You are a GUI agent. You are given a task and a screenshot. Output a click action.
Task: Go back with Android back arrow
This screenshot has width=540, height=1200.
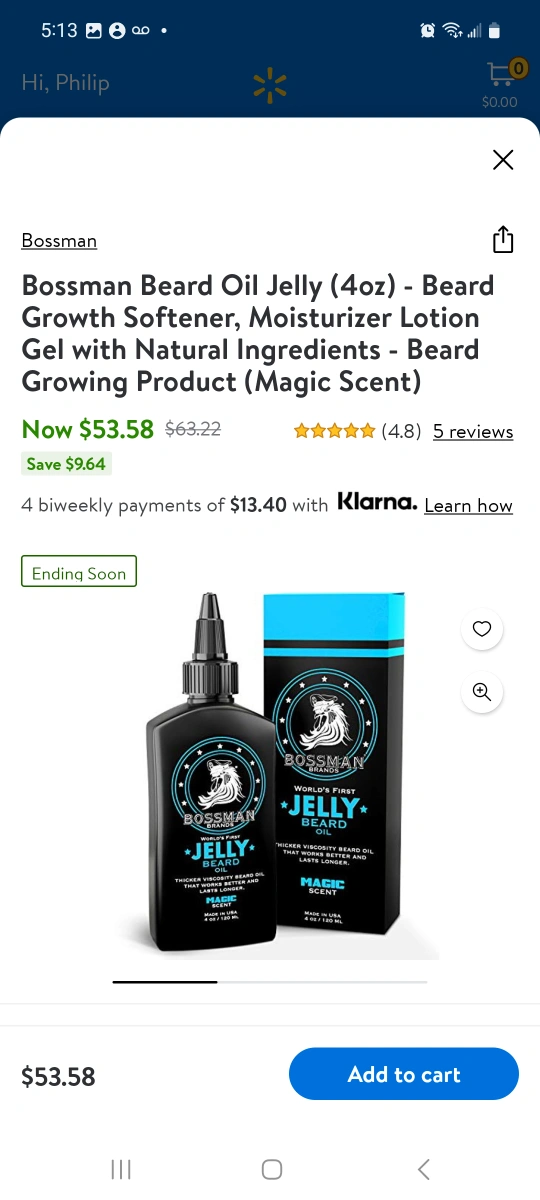[423, 1169]
